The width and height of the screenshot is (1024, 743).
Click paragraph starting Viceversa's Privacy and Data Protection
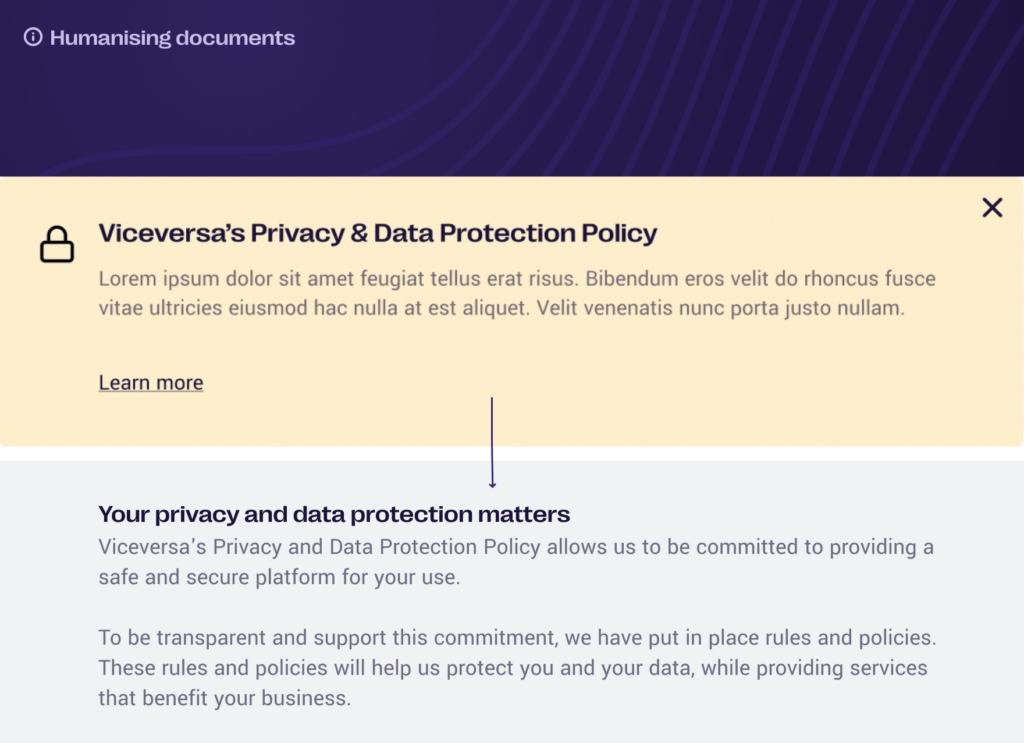[x=516, y=561]
